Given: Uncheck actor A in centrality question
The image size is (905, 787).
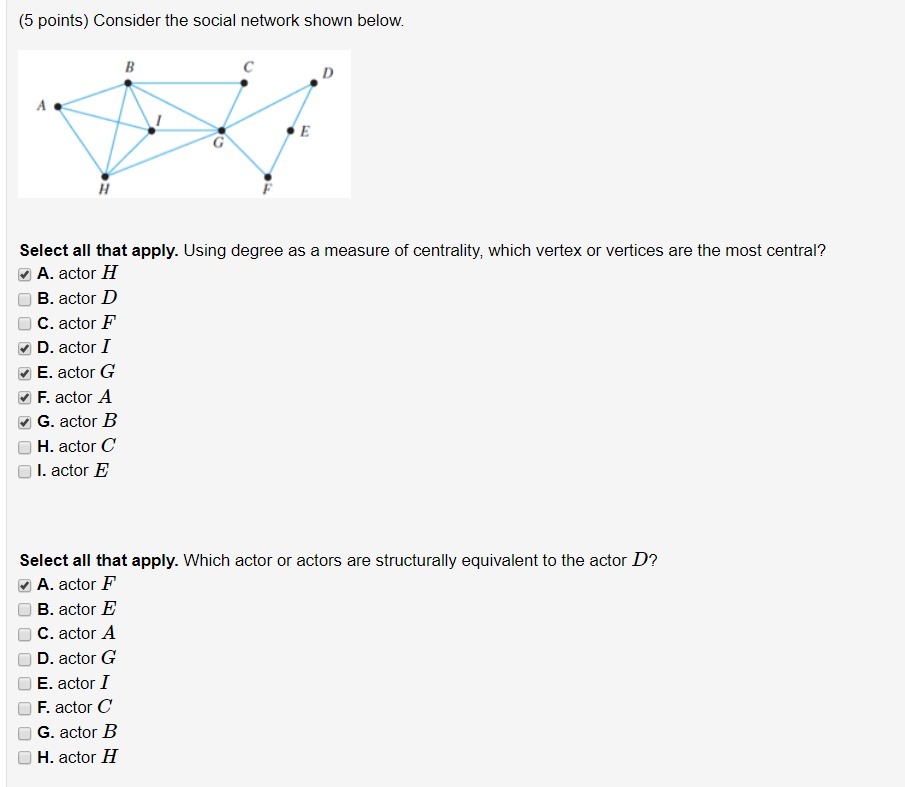Looking at the screenshot, I should tap(24, 398).
